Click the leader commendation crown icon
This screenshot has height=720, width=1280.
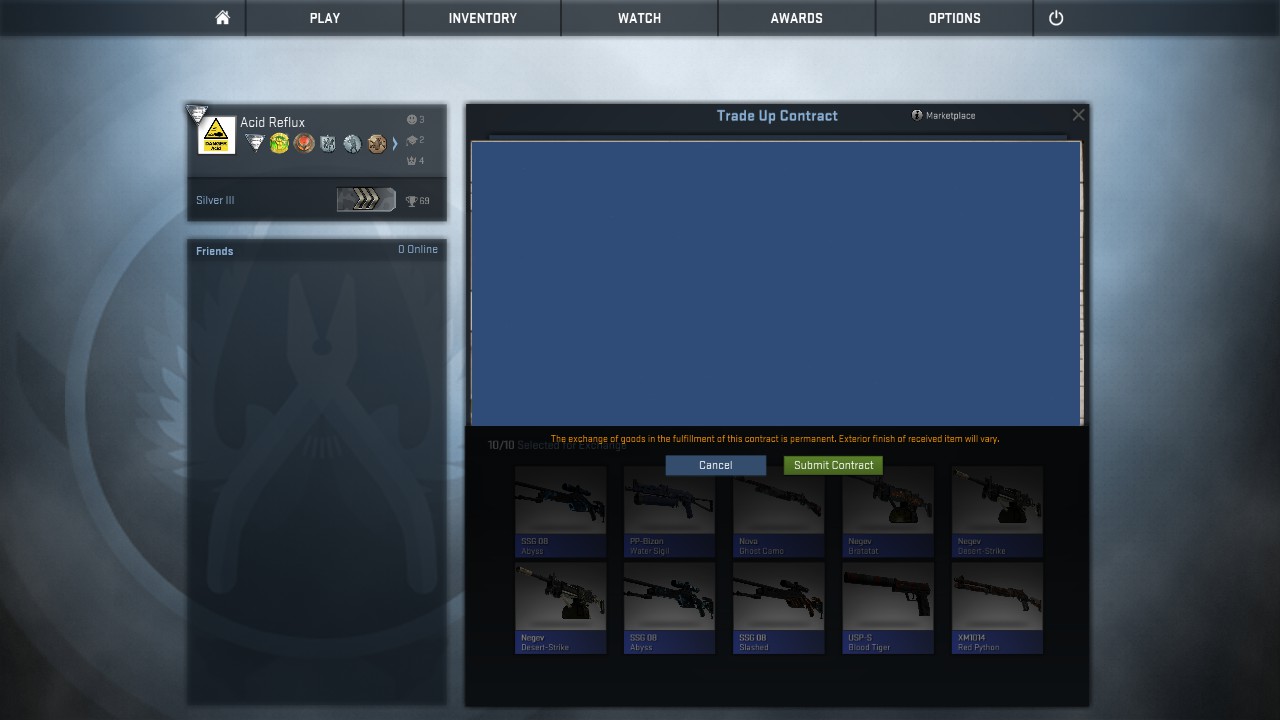411,160
